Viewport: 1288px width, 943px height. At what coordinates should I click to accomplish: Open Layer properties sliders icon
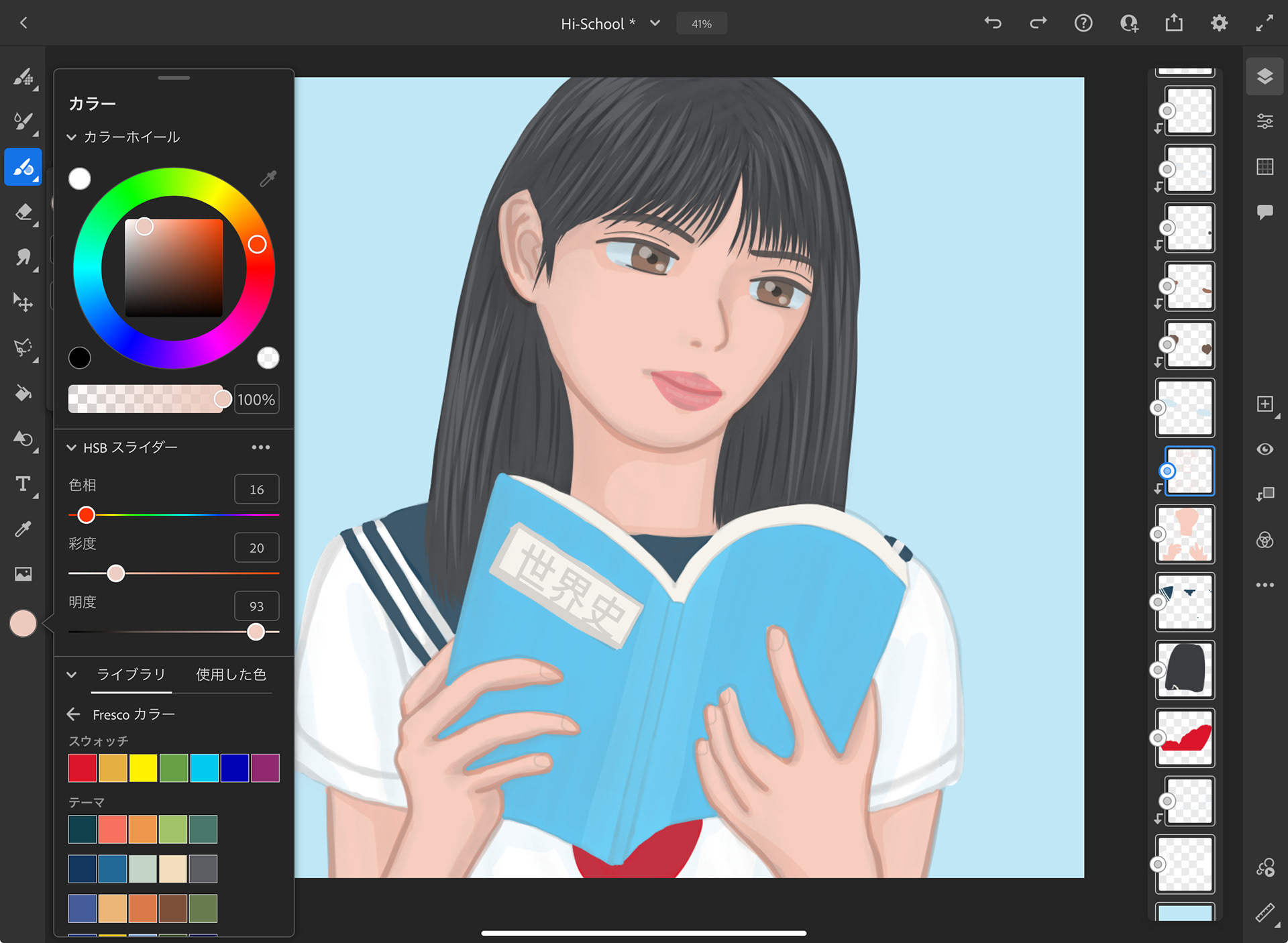pos(1265,121)
